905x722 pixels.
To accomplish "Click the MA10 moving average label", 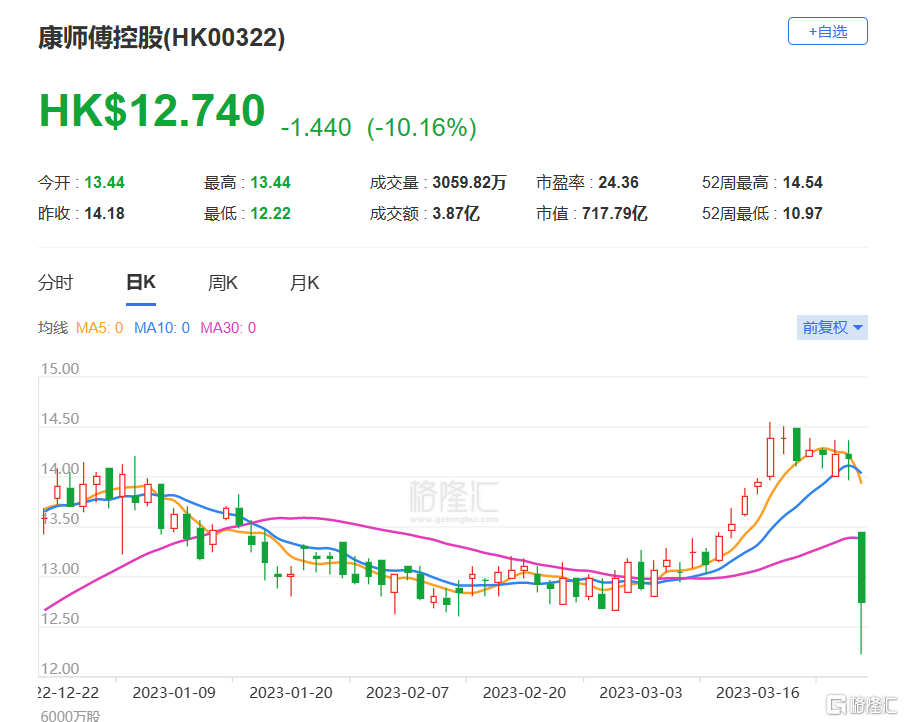I will [162, 328].
